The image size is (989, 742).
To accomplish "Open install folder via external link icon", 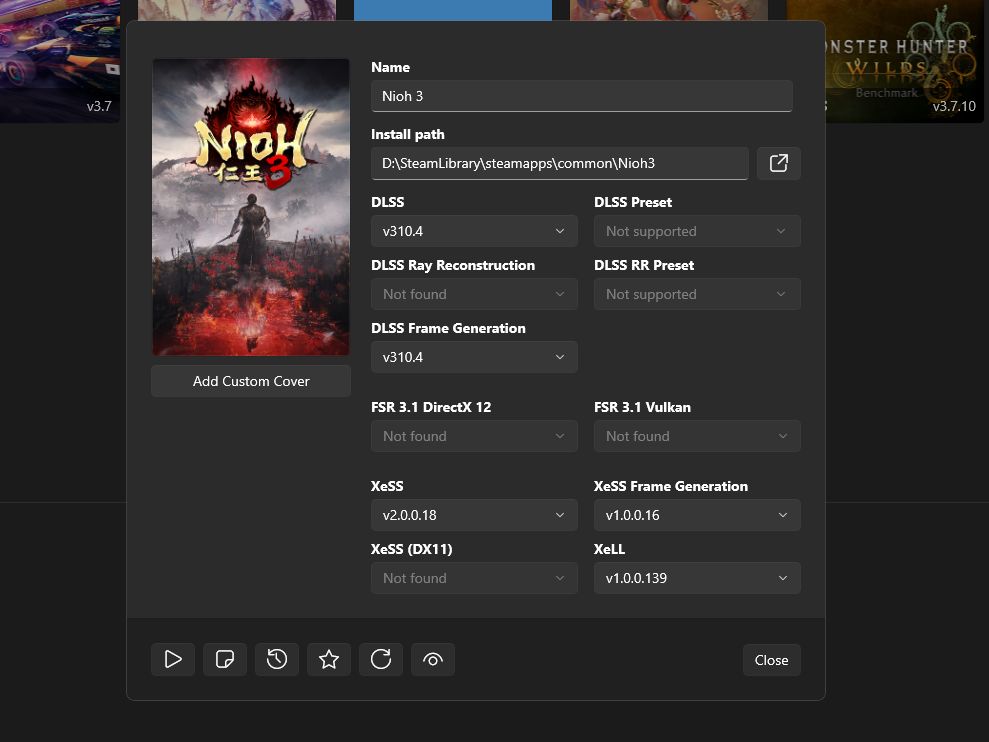I will point(778,163).
